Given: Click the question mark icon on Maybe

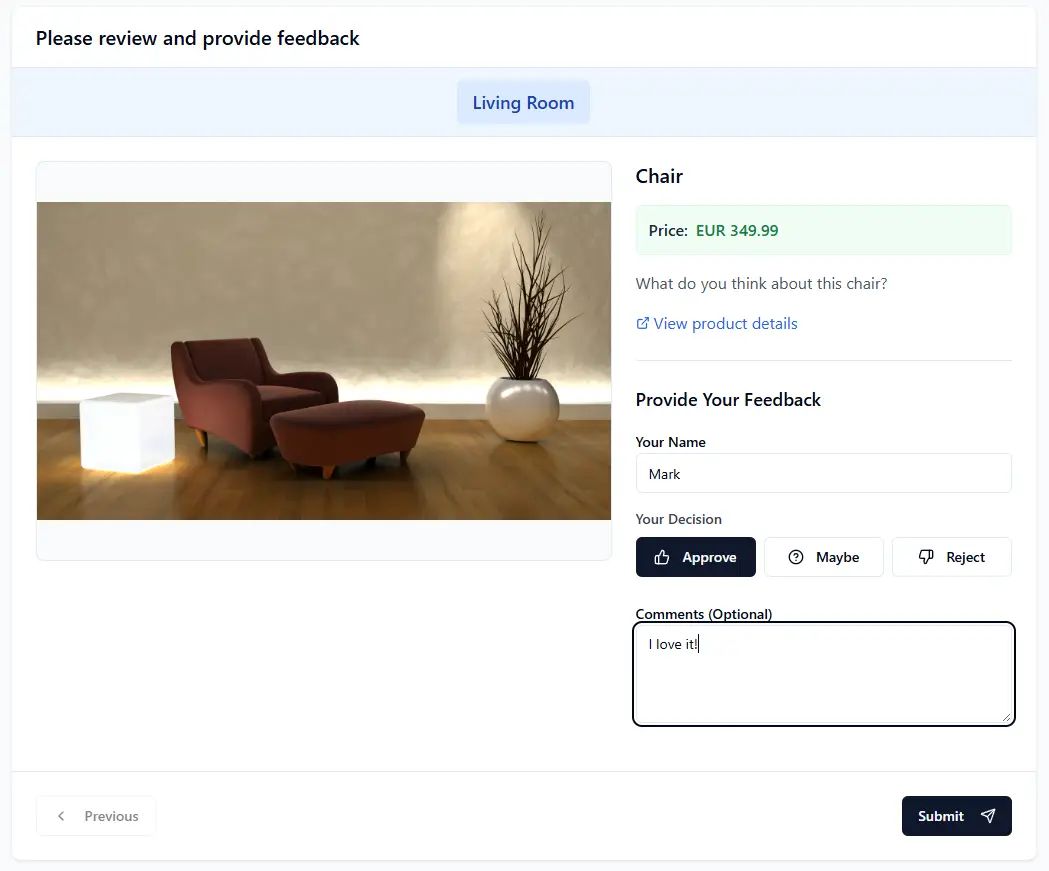Looking at the screenshot, I should [x=796, y=557].
